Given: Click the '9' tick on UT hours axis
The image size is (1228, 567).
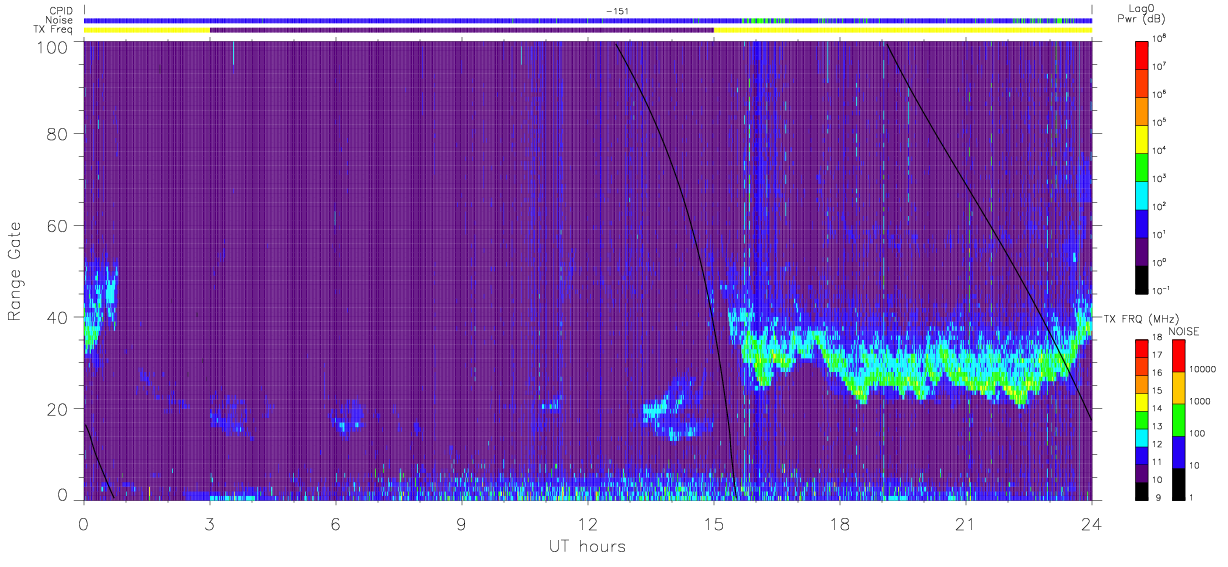Looking at the screenshot, I should (461, 523).
